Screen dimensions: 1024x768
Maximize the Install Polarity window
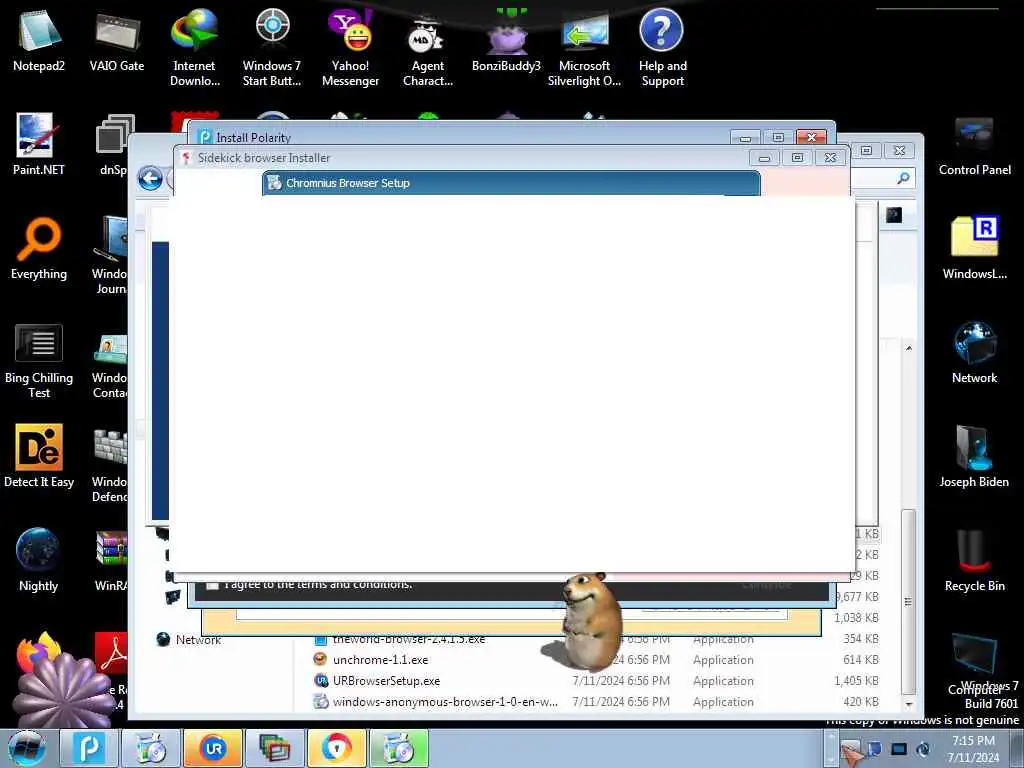point(778,137)
